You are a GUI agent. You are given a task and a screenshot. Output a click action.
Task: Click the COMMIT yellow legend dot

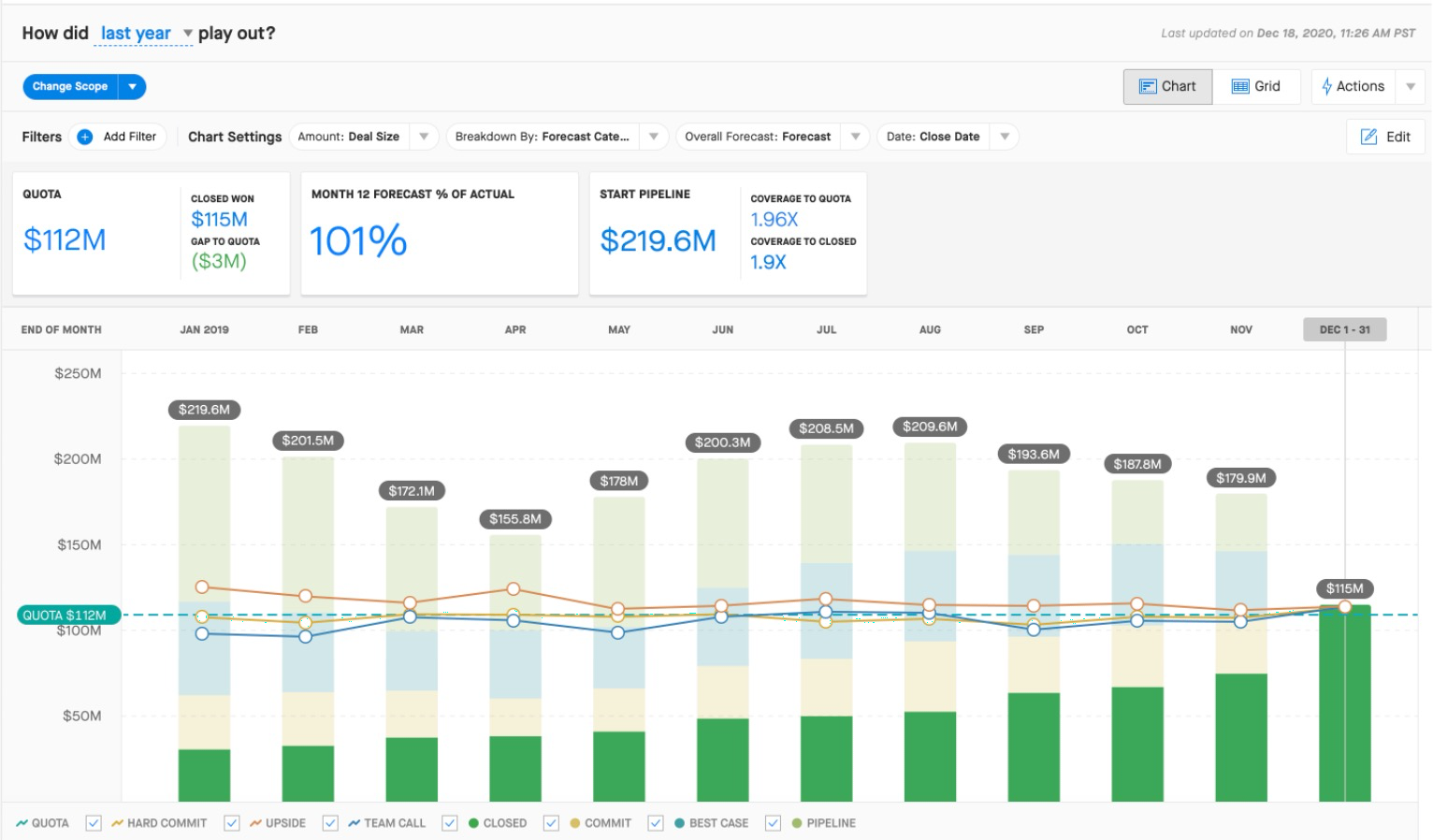click(x=575, y=823)
